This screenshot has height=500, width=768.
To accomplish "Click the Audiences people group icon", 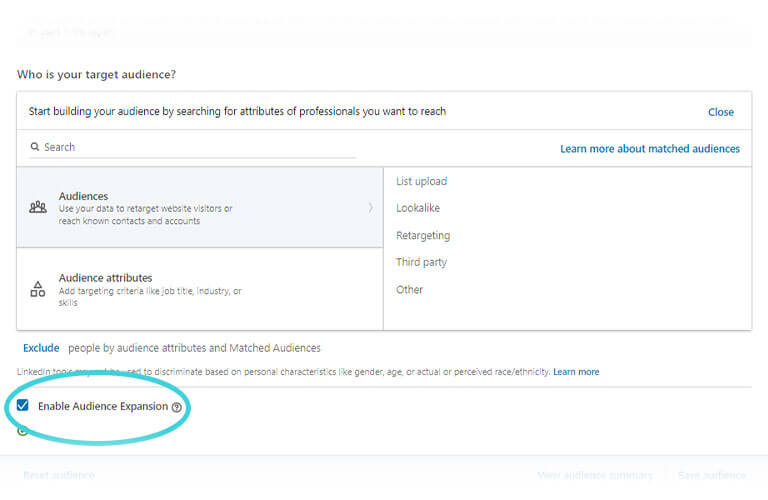I will tap(38, 207).
